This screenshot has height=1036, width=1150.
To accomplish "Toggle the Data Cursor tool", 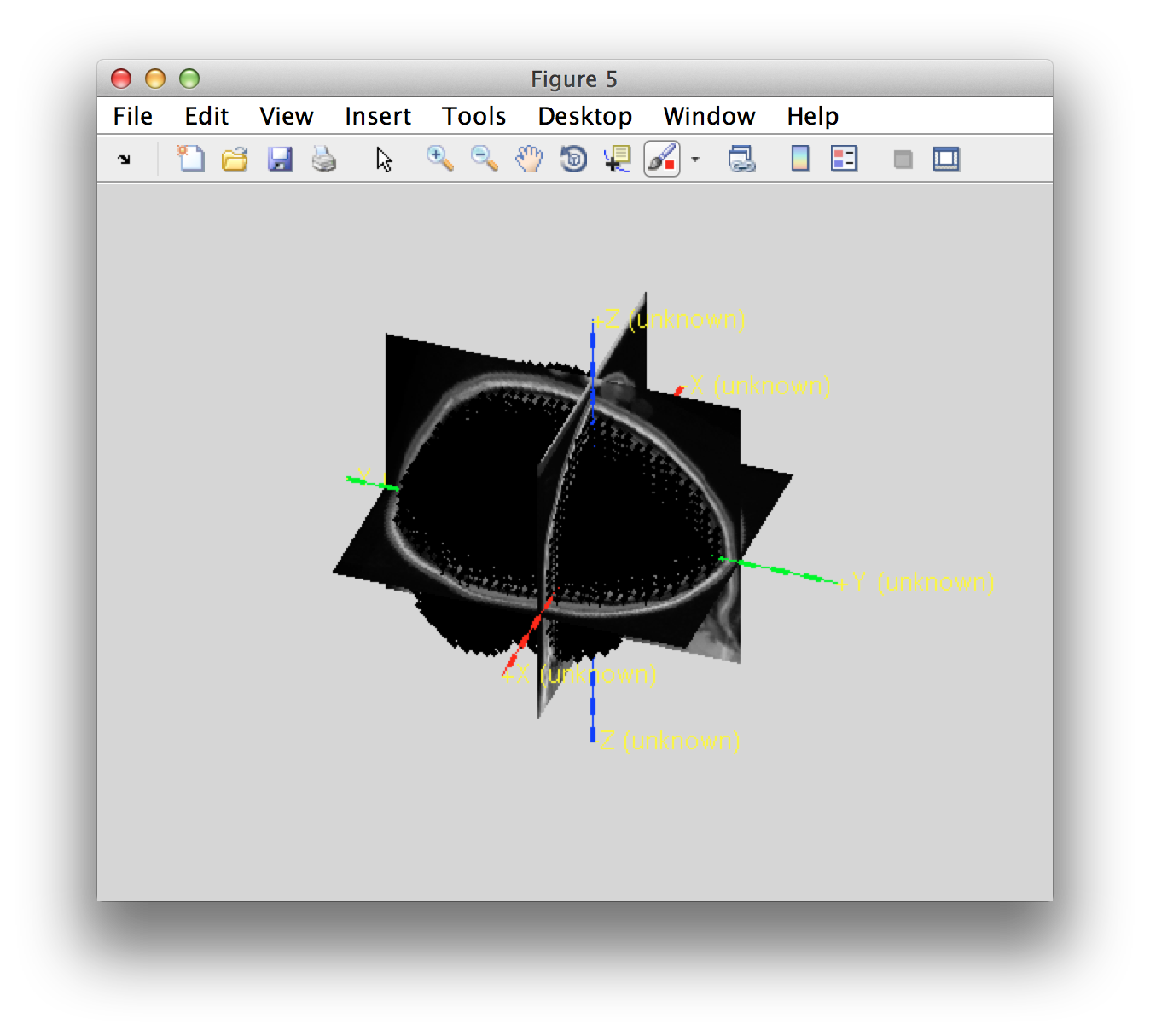I will pyautogui.click(x=617, y=159).
